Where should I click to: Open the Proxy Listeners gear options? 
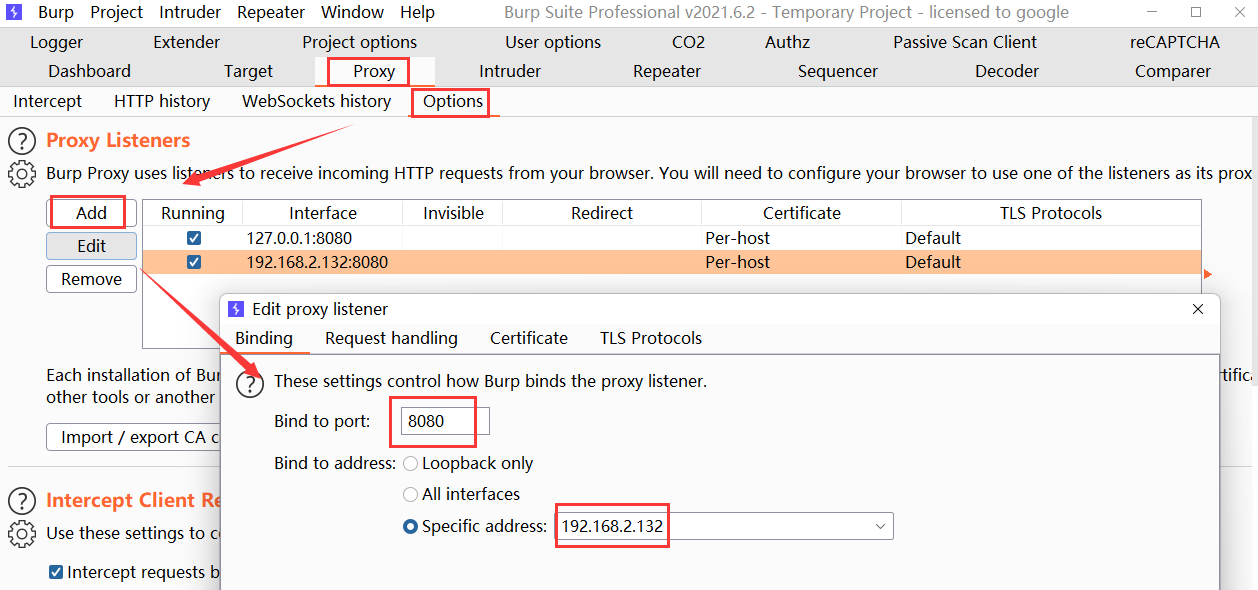(22, 173)
